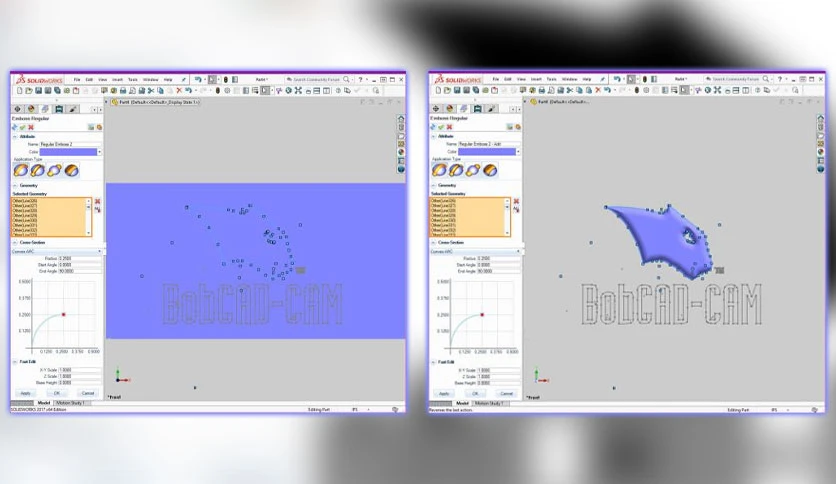Click Save disk icon in right SolidWorks window
836x484 pixels.
(x=457, y=91)
